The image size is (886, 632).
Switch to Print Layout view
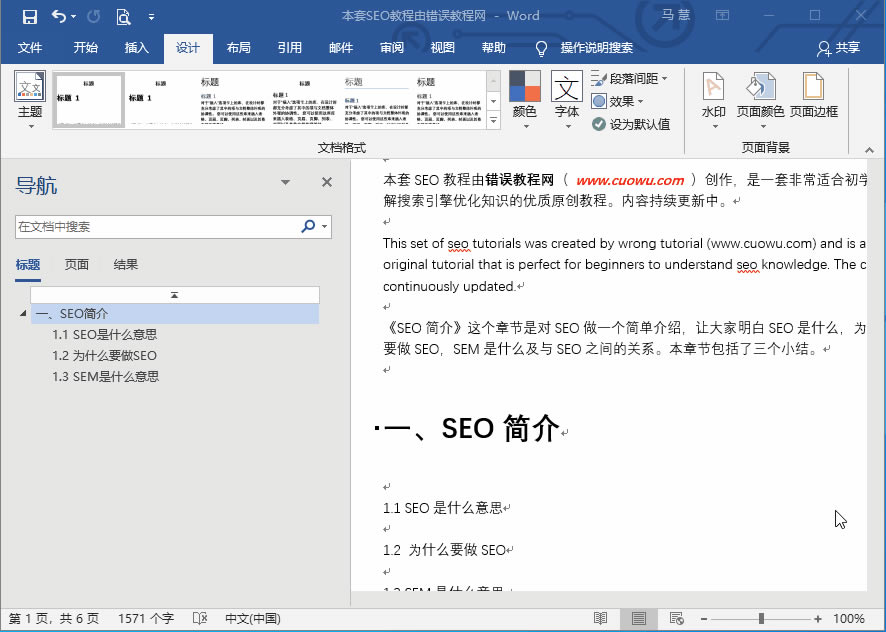point(639,618)
